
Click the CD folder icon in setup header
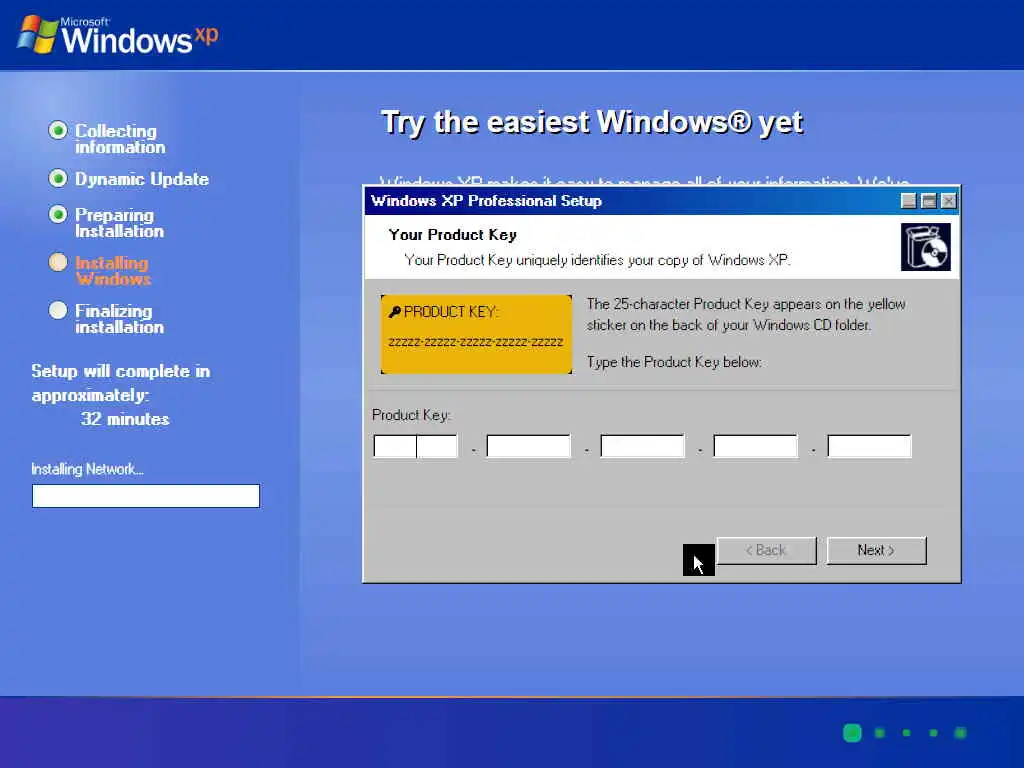(926, 247)
